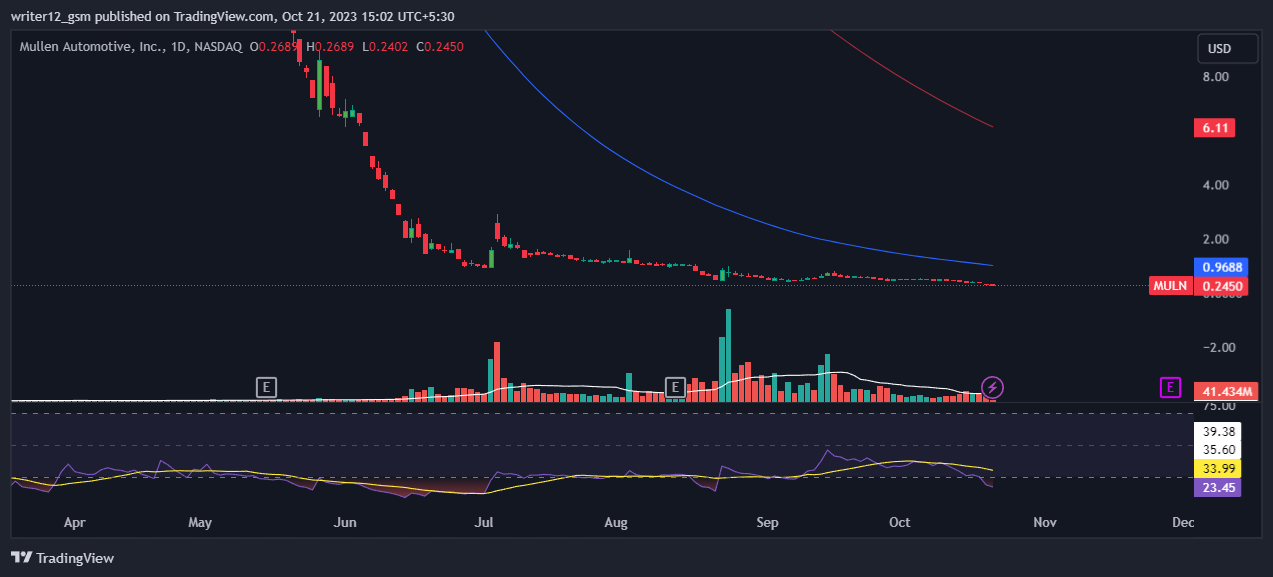Click the published by writer12_gsm header text
The width and height of the screenshot is (1273, 577).
pyautogui.click(x=233, y=16)
